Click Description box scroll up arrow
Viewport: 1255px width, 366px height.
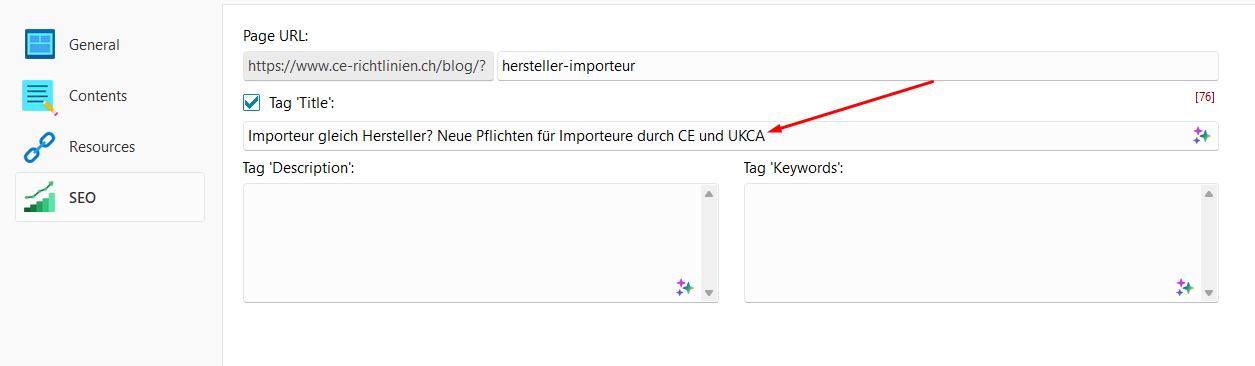tap(709, 194)
